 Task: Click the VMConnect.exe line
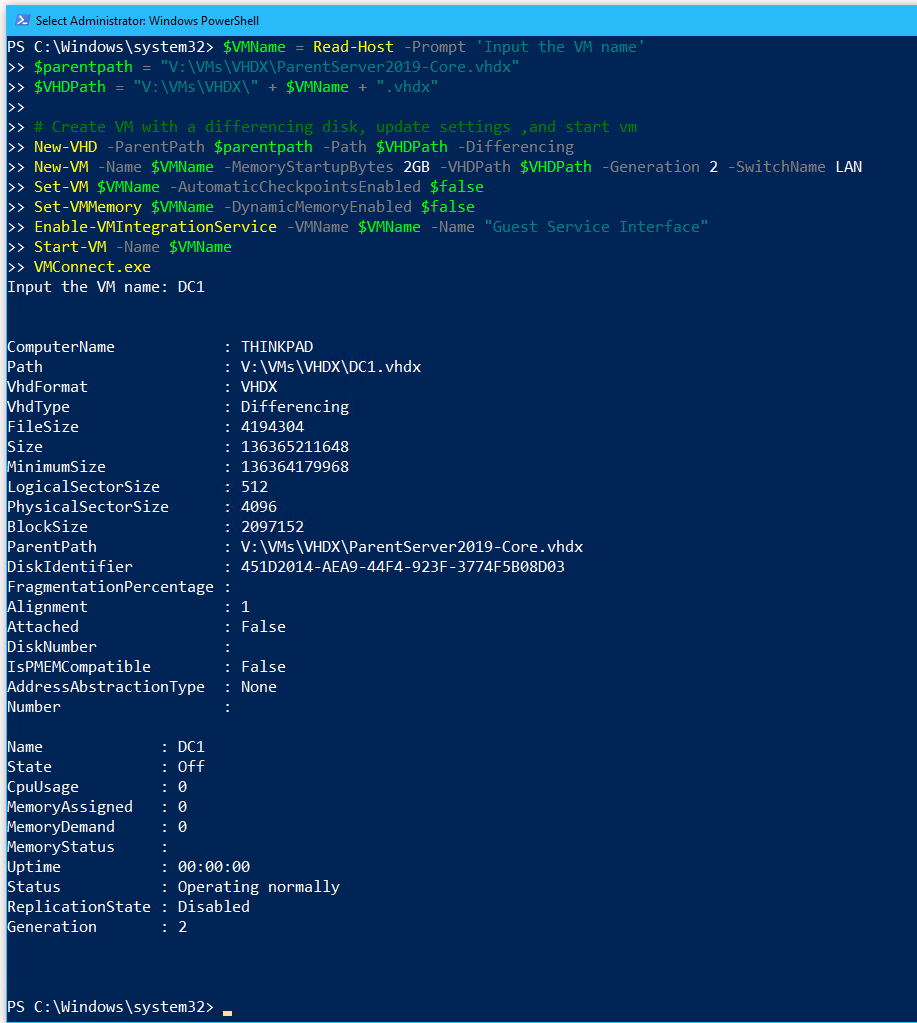[93, 267]
